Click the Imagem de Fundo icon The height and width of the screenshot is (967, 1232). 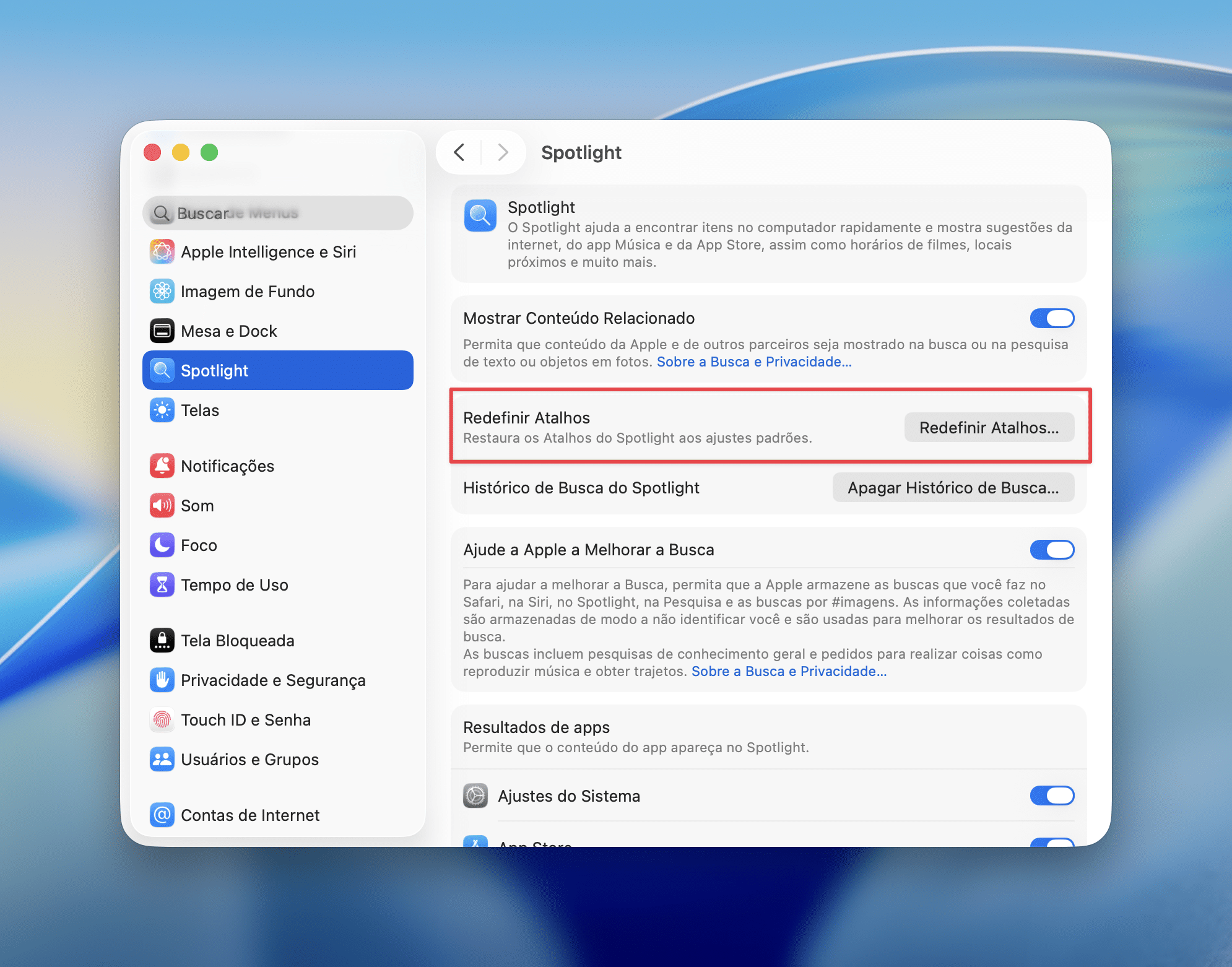coord(162,292)
